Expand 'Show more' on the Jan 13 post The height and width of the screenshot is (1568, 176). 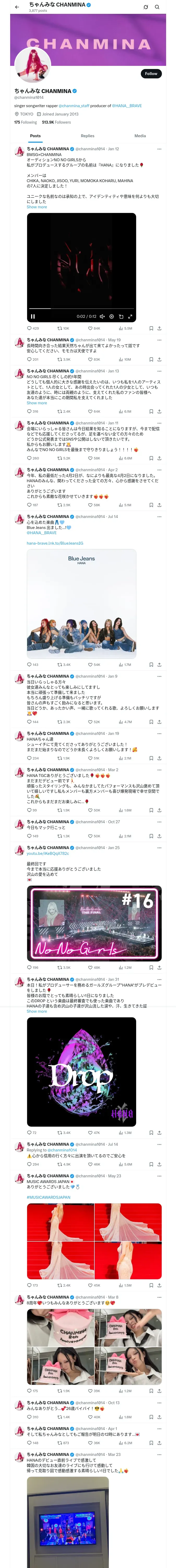point(37,403)
